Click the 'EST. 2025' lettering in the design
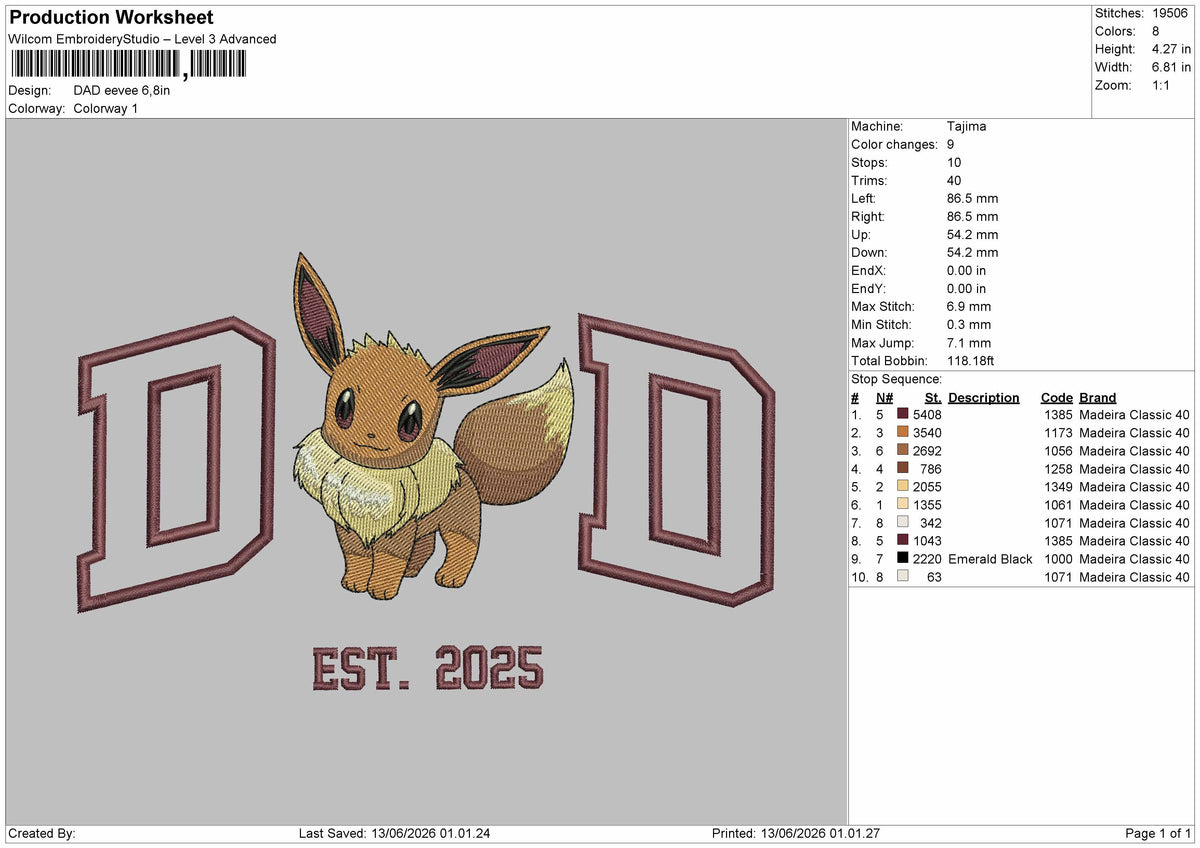The height and width of the screenshot is (848, 1200). click(x=428, y=668)
